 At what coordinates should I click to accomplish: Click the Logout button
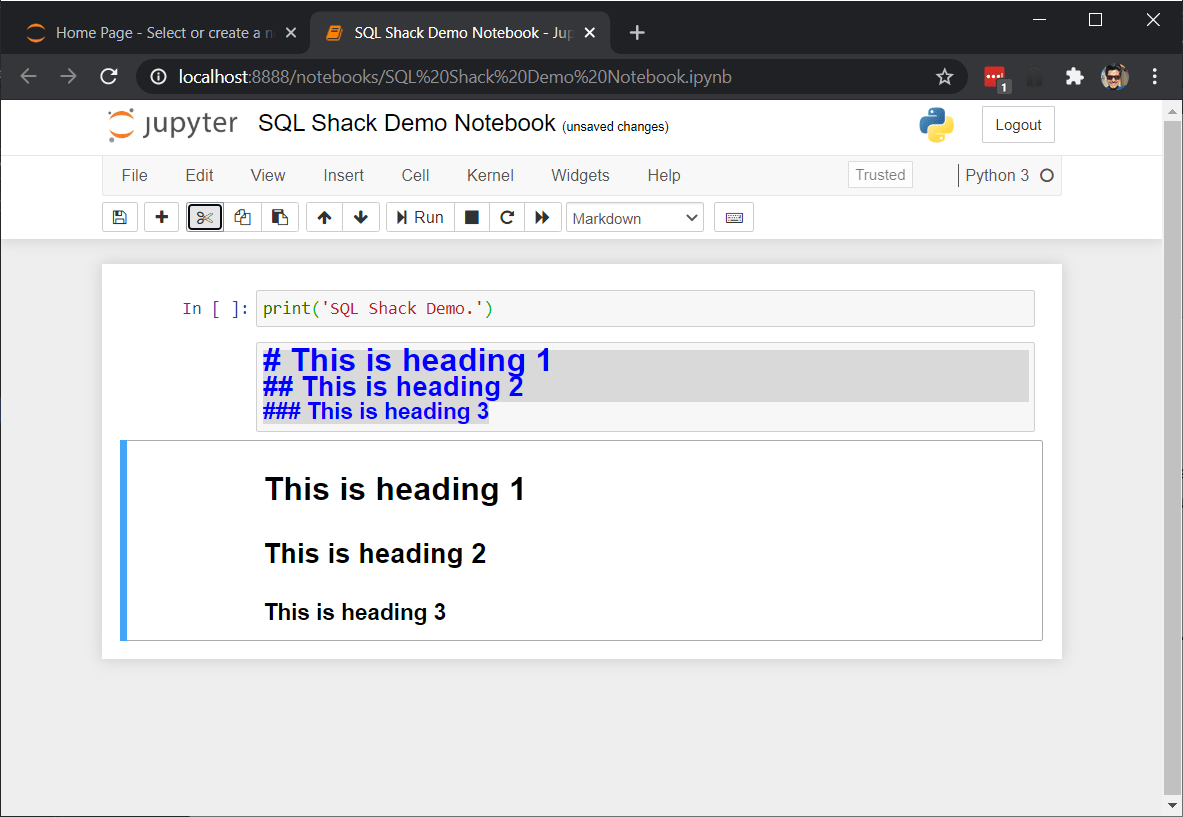coord(1018,124)
